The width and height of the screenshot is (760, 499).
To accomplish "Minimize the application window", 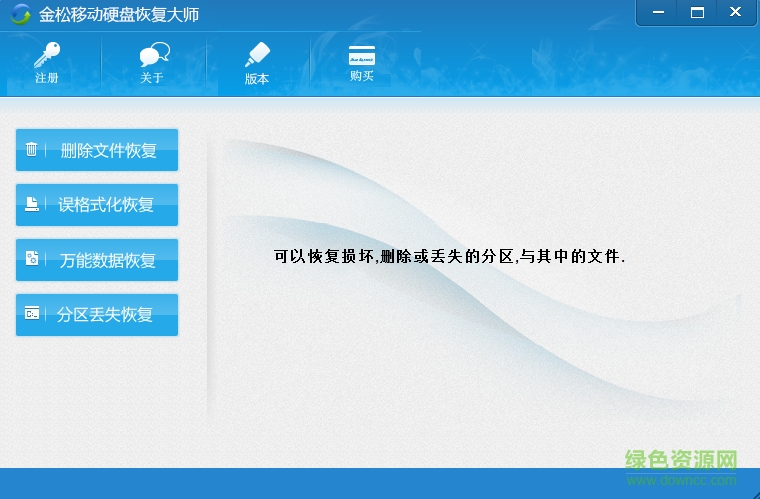I will tap(658, 13).
